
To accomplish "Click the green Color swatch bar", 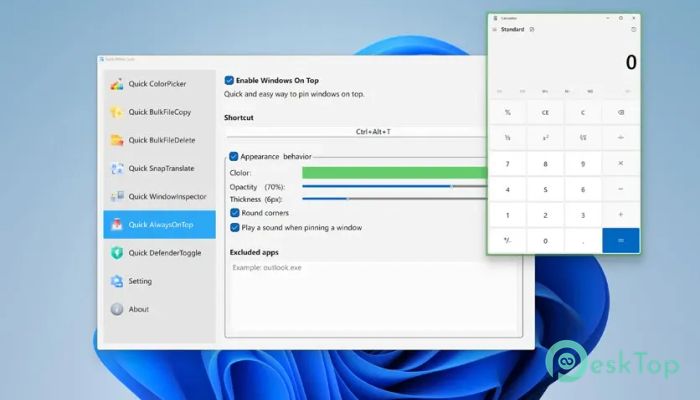I will click(394, 173).
